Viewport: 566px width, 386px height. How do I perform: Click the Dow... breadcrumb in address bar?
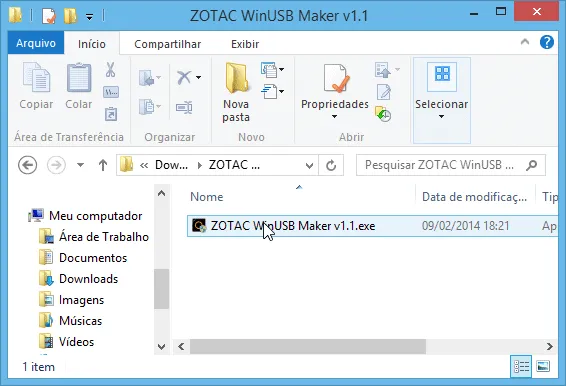171,165
